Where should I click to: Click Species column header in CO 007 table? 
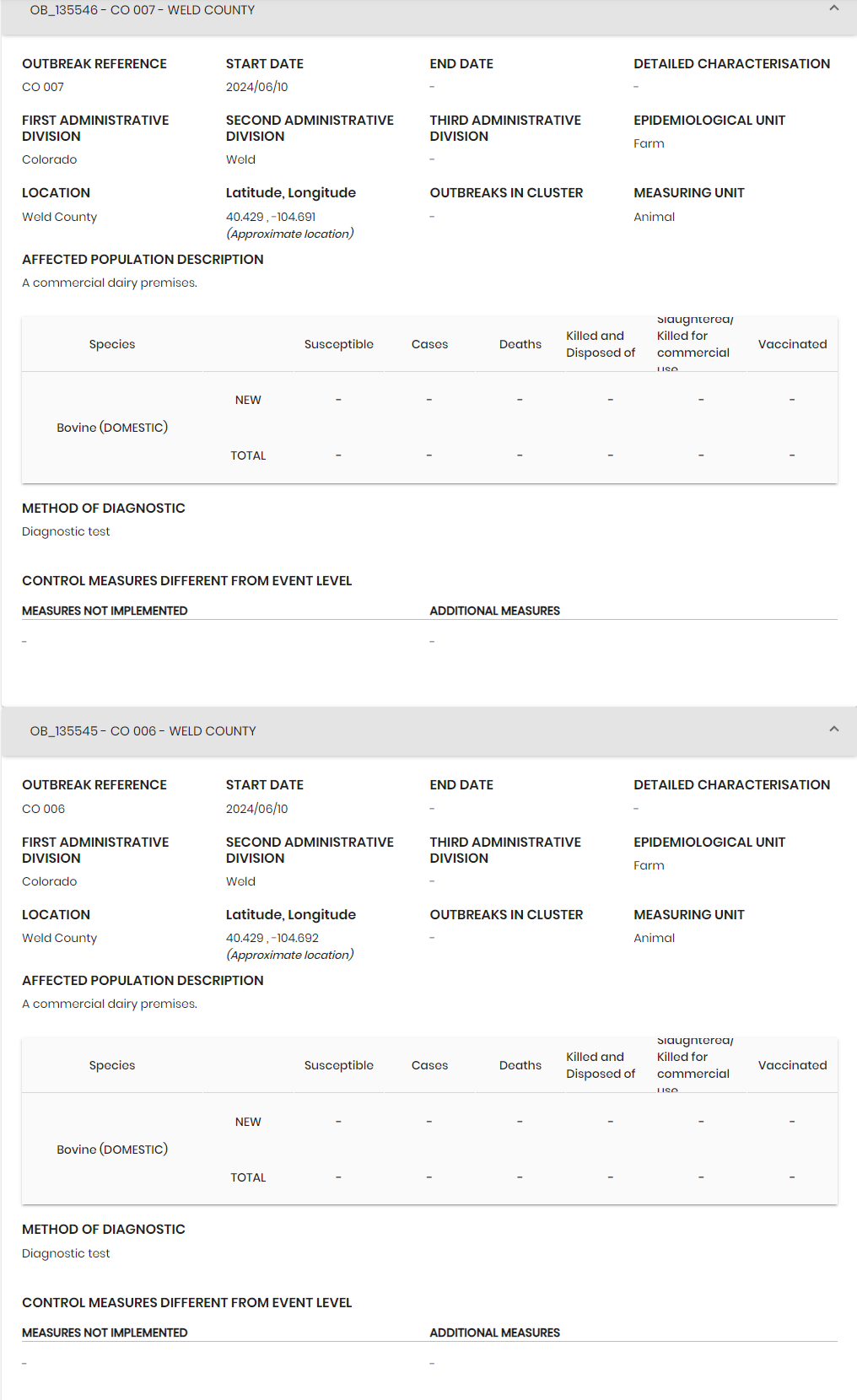[112, 344]
